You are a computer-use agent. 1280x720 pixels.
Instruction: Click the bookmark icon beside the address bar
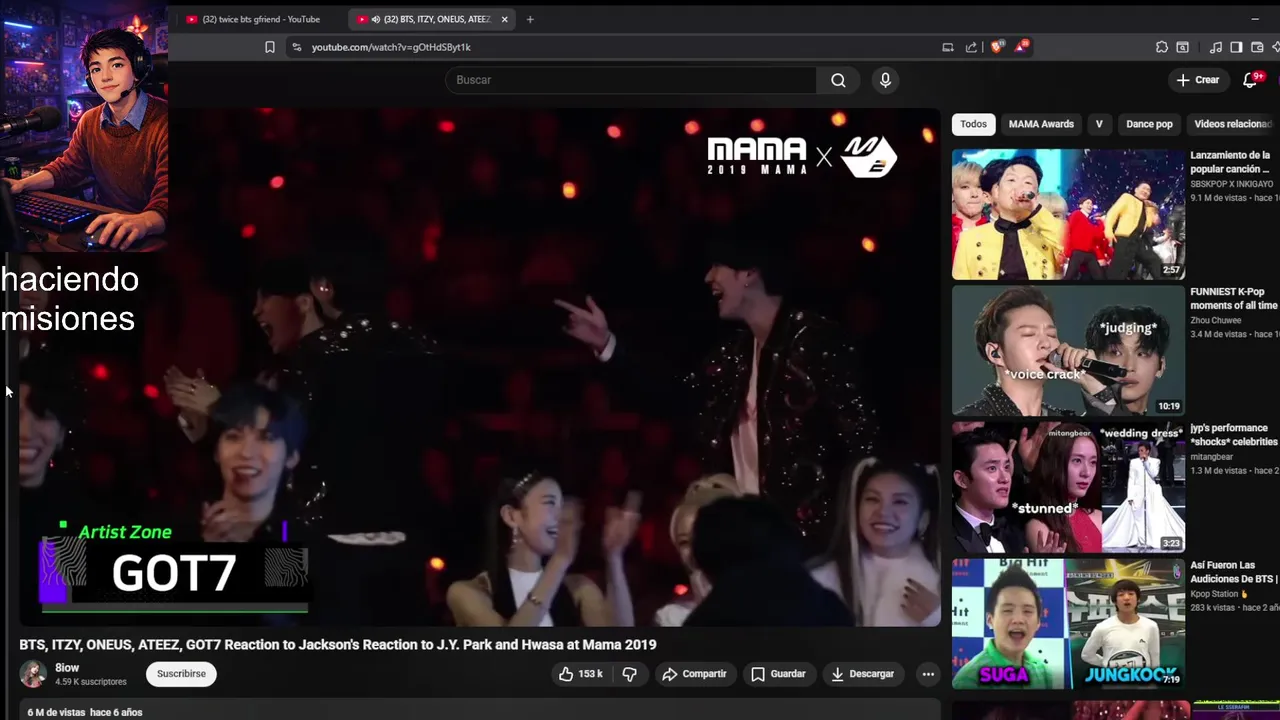[x=269, y=47]
